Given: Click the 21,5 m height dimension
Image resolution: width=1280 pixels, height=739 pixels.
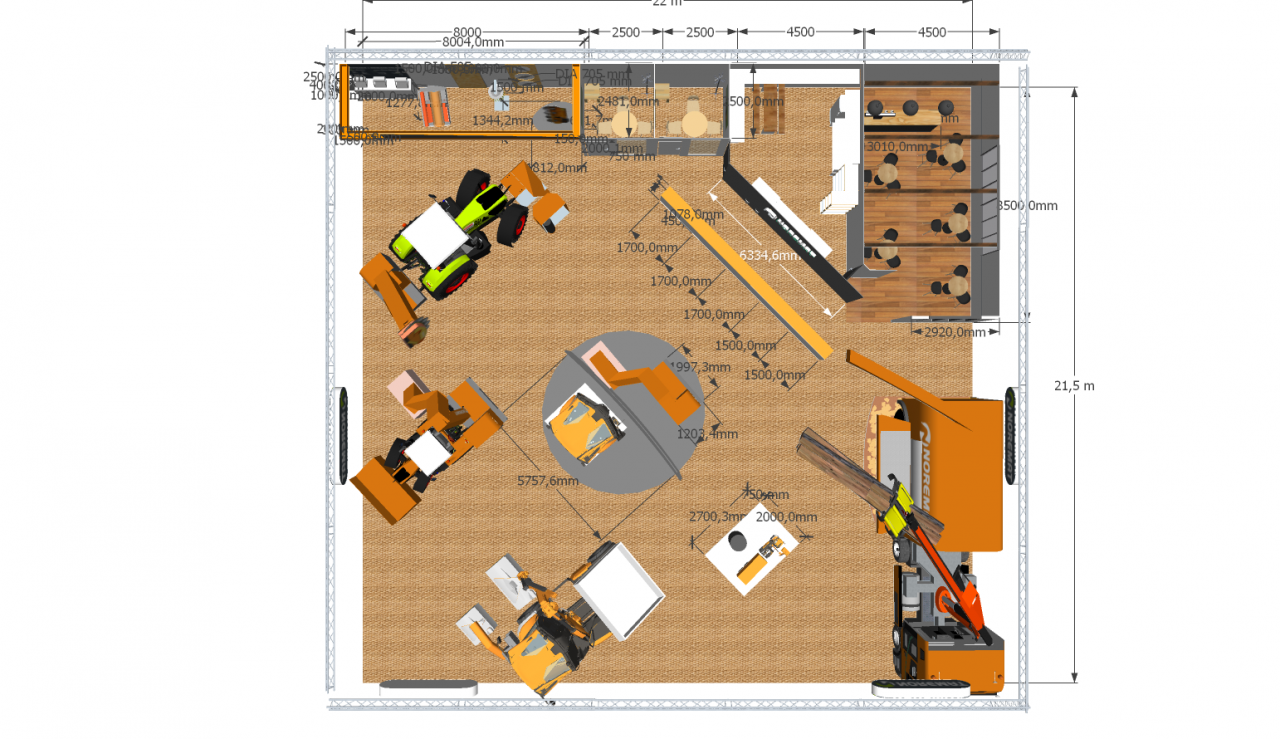Looking at the screenshot, I should click(x=1074, y=385).
